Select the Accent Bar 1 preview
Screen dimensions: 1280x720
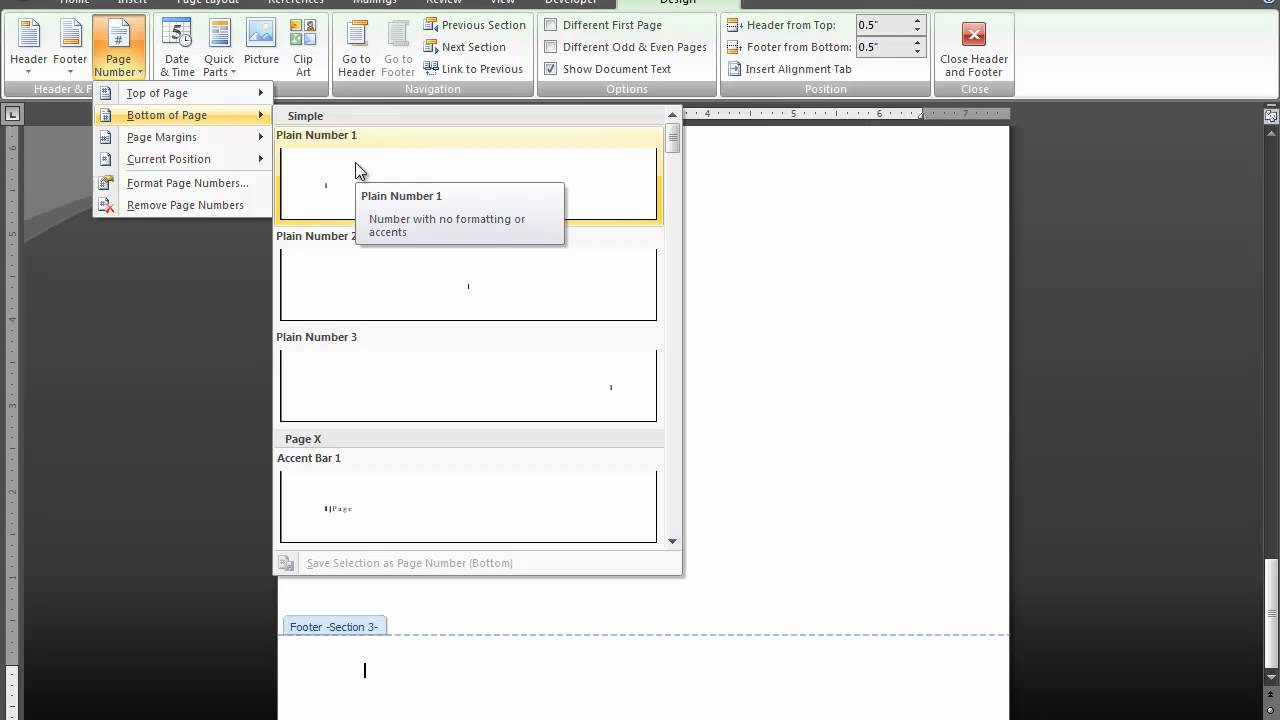[468, 507]
